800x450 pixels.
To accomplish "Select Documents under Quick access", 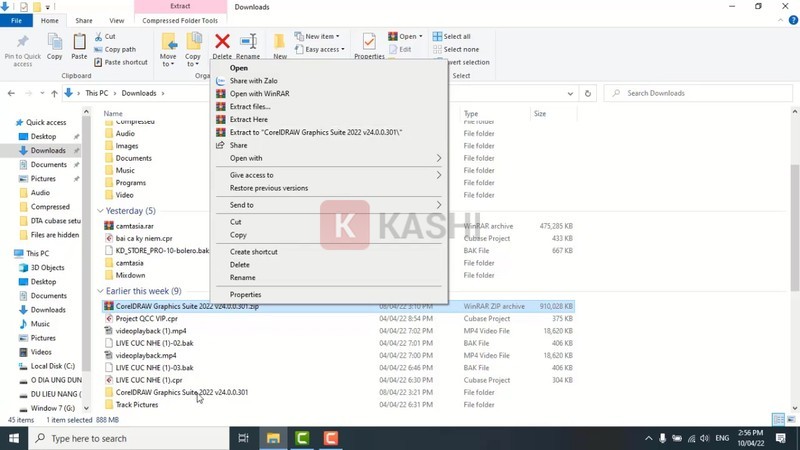I will click(x=48, y=165).
